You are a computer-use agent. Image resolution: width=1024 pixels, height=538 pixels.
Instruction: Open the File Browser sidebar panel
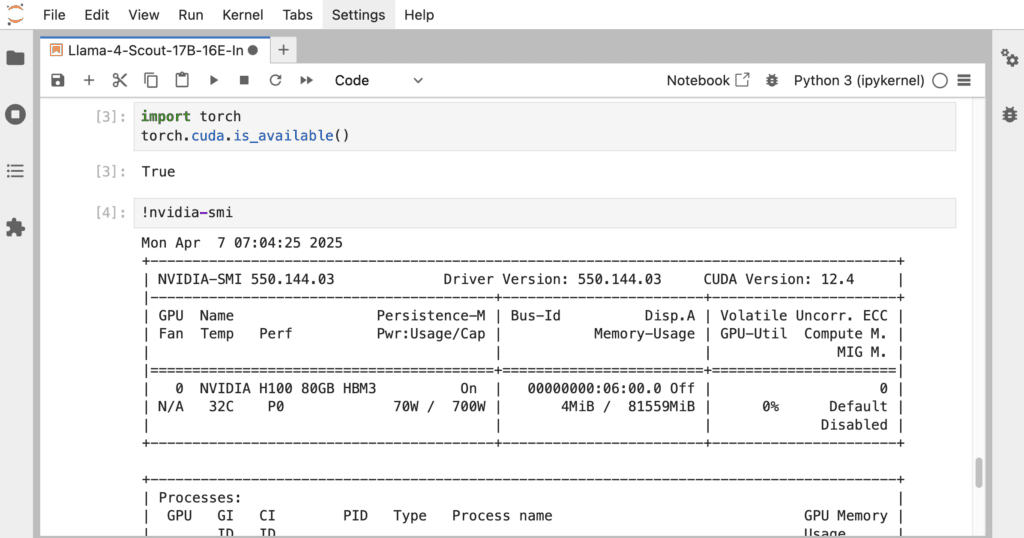pyautogui.click(x=16, y=58)
